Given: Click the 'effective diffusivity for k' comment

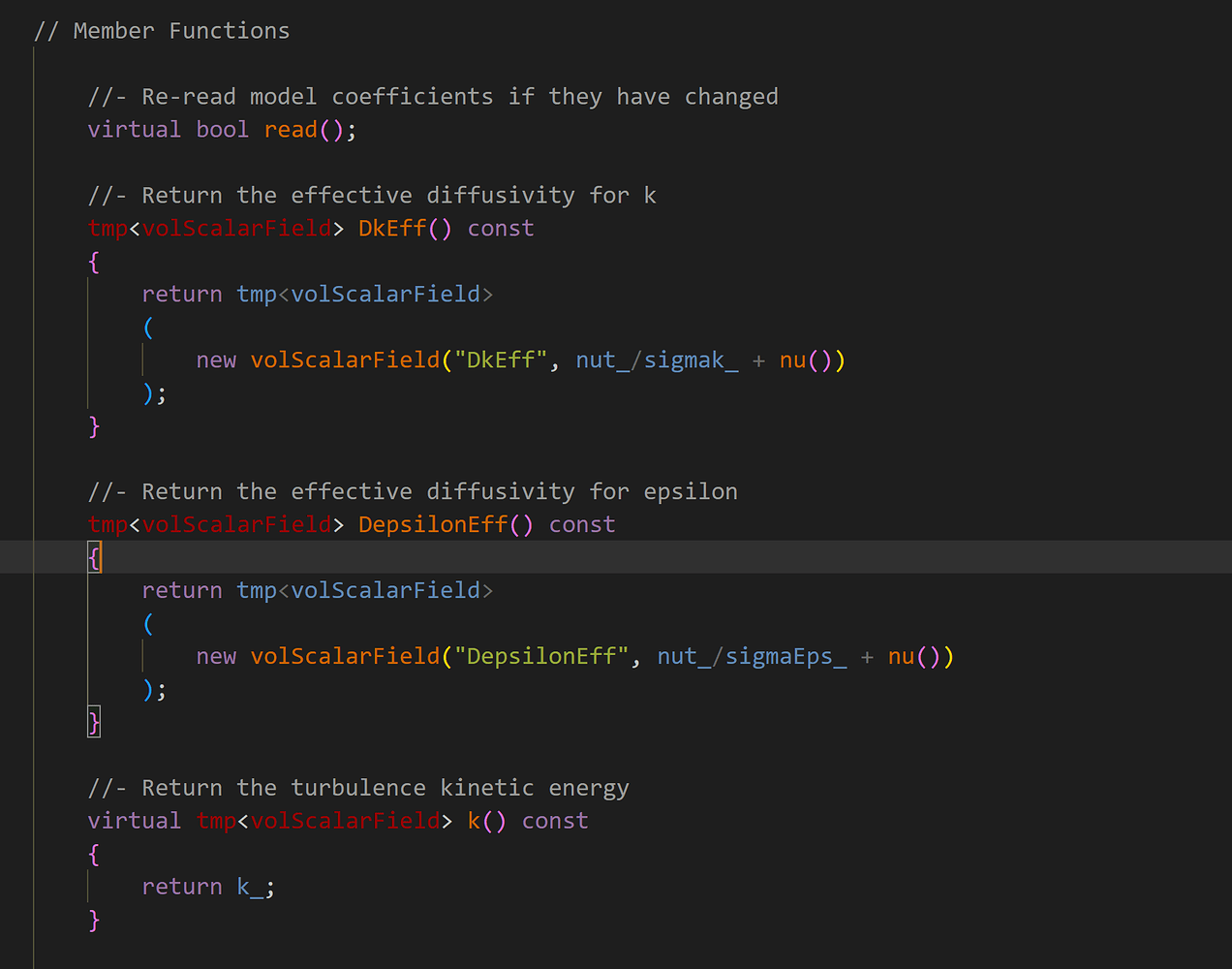Looking at the screenshot, I should pyautogui.click(x=372, y=196).
